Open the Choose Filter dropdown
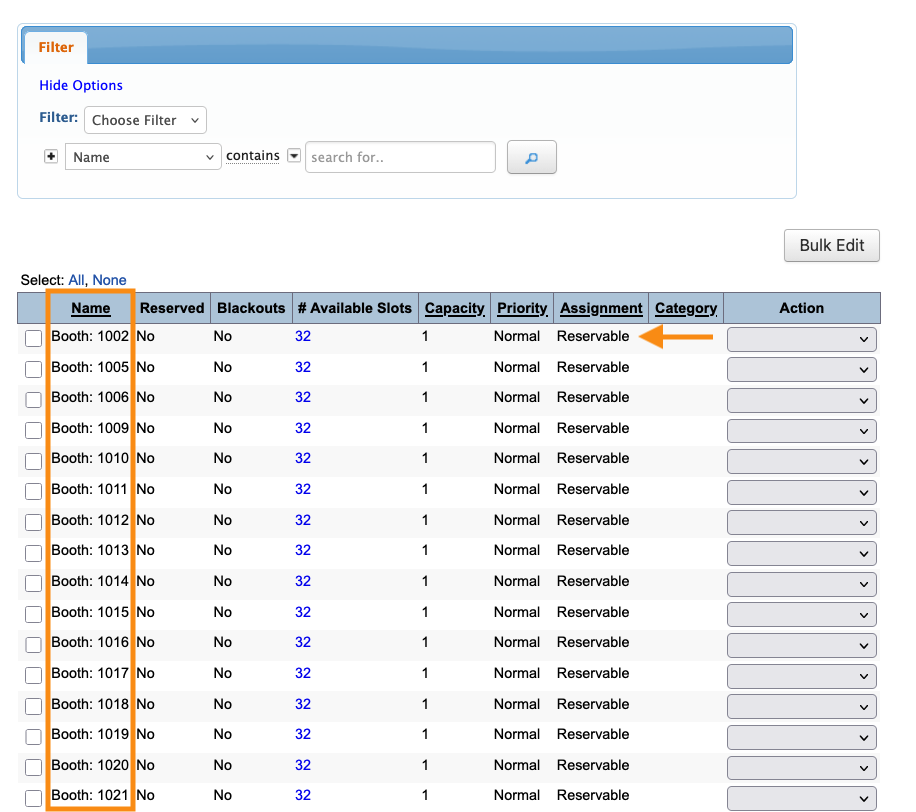Viewport: 916px width, 812px height. tap(145, 120)
